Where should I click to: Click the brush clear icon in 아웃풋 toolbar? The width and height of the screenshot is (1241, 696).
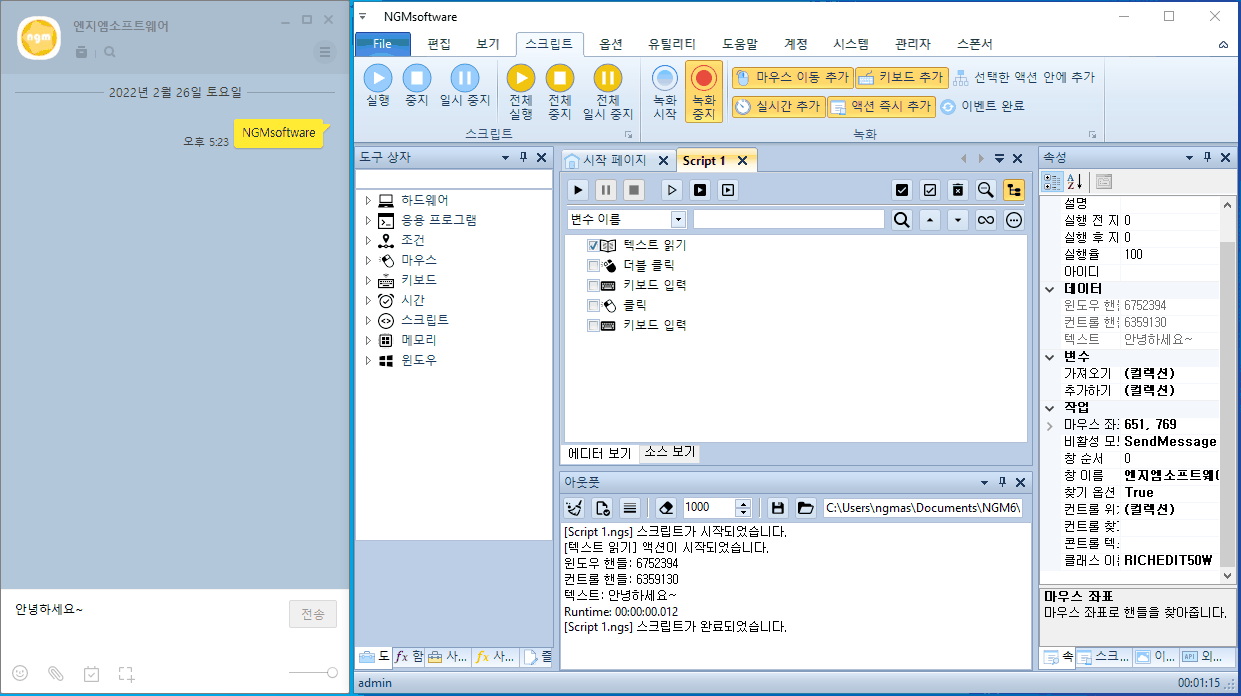[575, 508]
